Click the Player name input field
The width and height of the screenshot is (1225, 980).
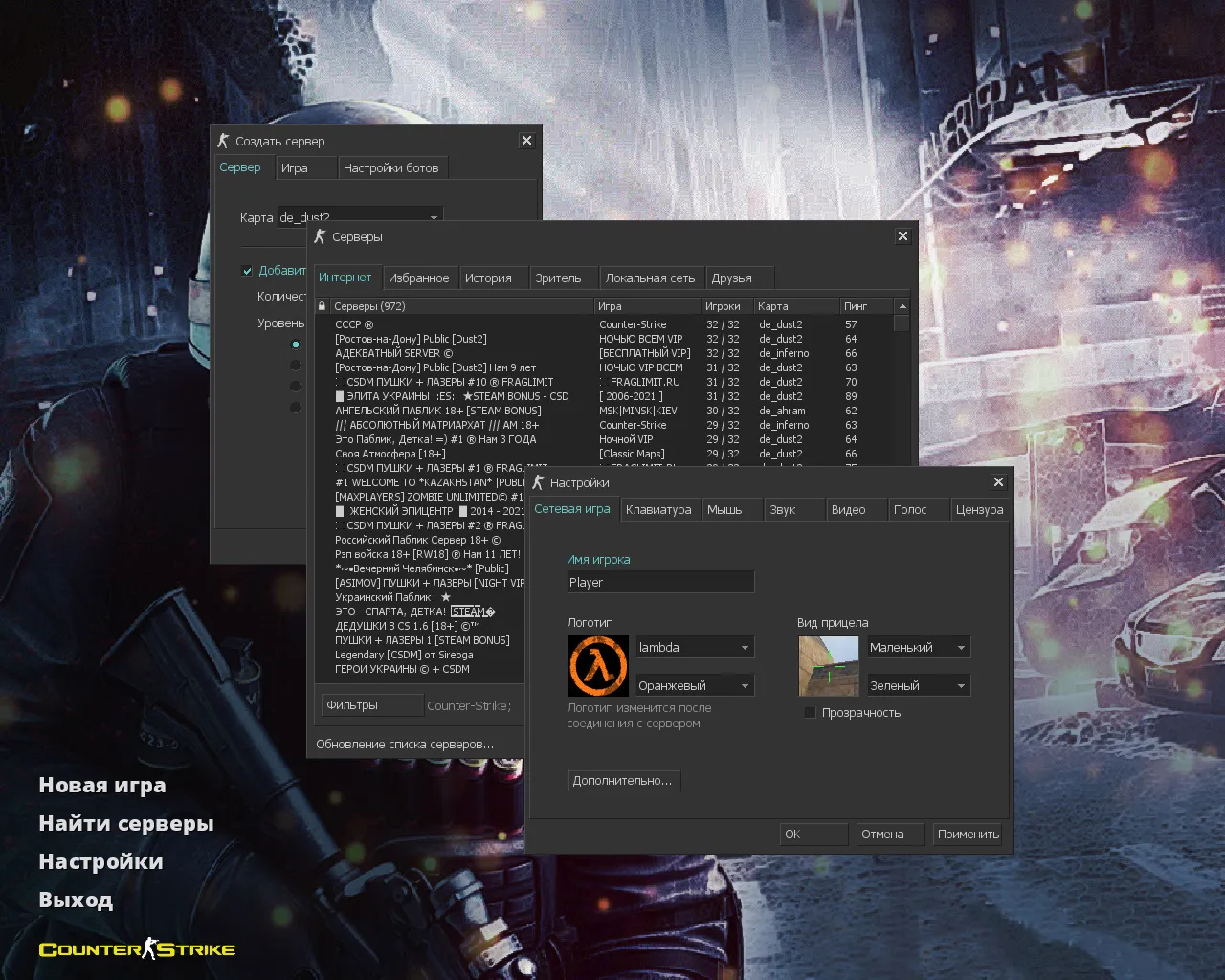[660, 581]
